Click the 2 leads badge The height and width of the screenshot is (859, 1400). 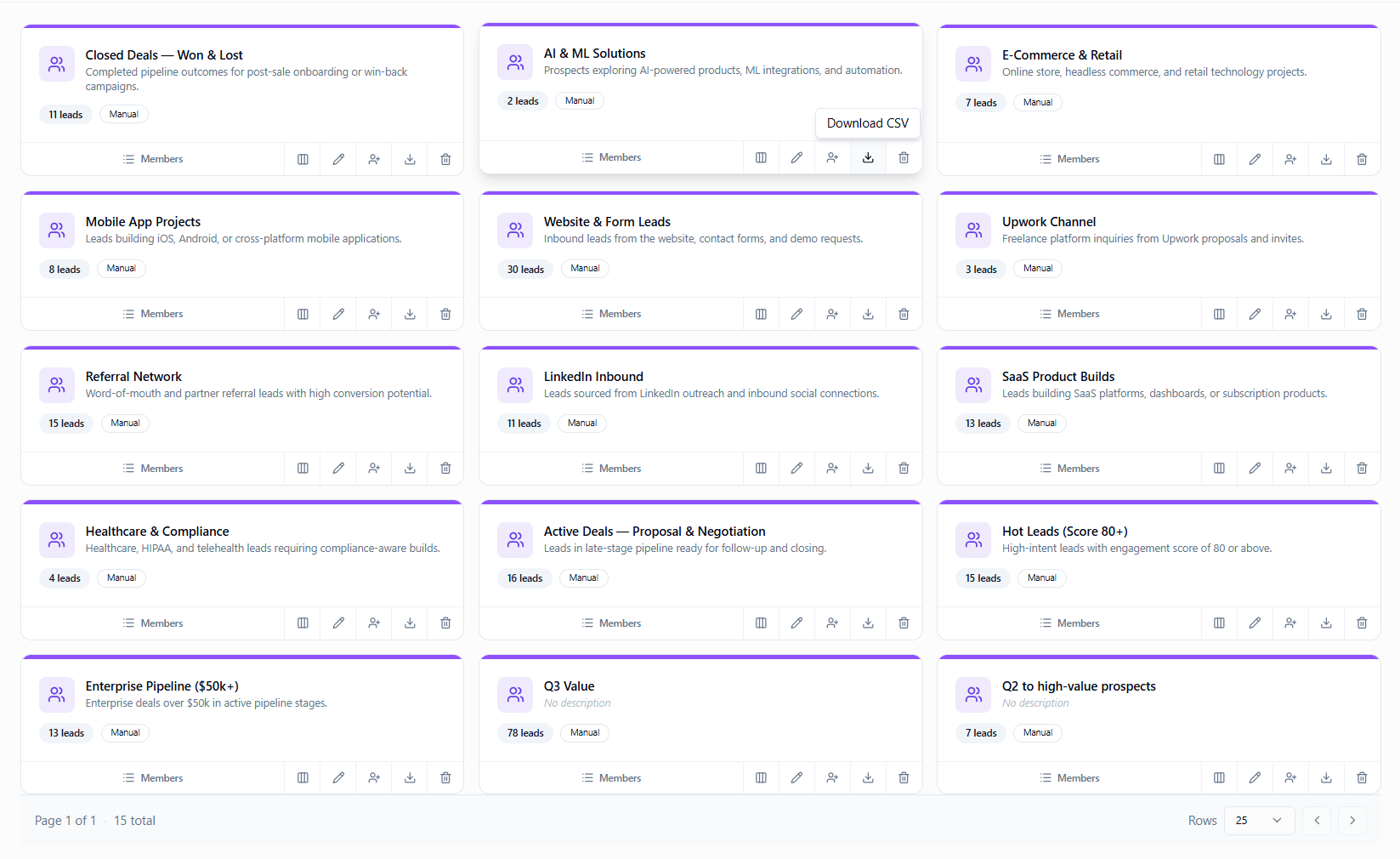(x=523, y=101)
